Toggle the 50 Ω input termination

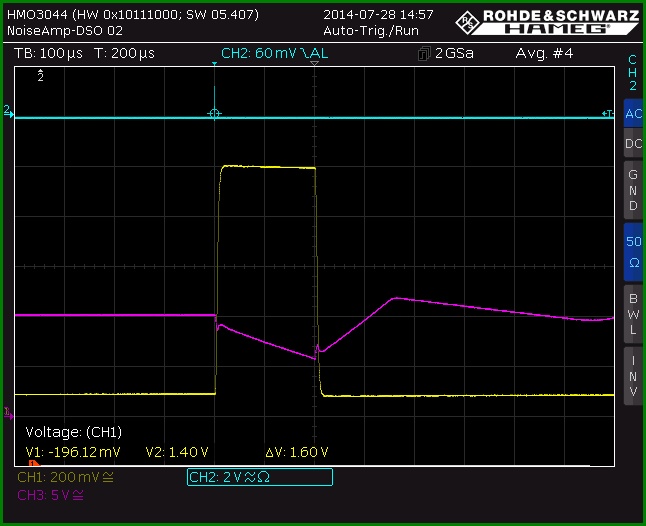click(633, 252)
